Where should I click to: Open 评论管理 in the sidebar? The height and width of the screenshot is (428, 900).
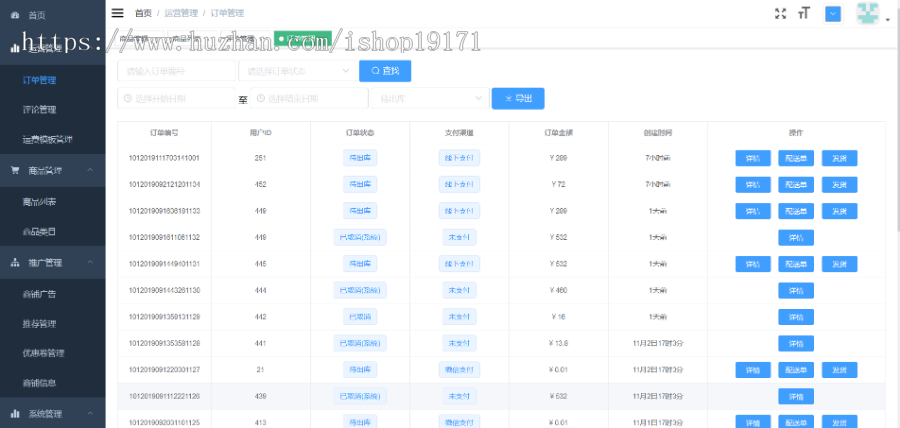40,109
